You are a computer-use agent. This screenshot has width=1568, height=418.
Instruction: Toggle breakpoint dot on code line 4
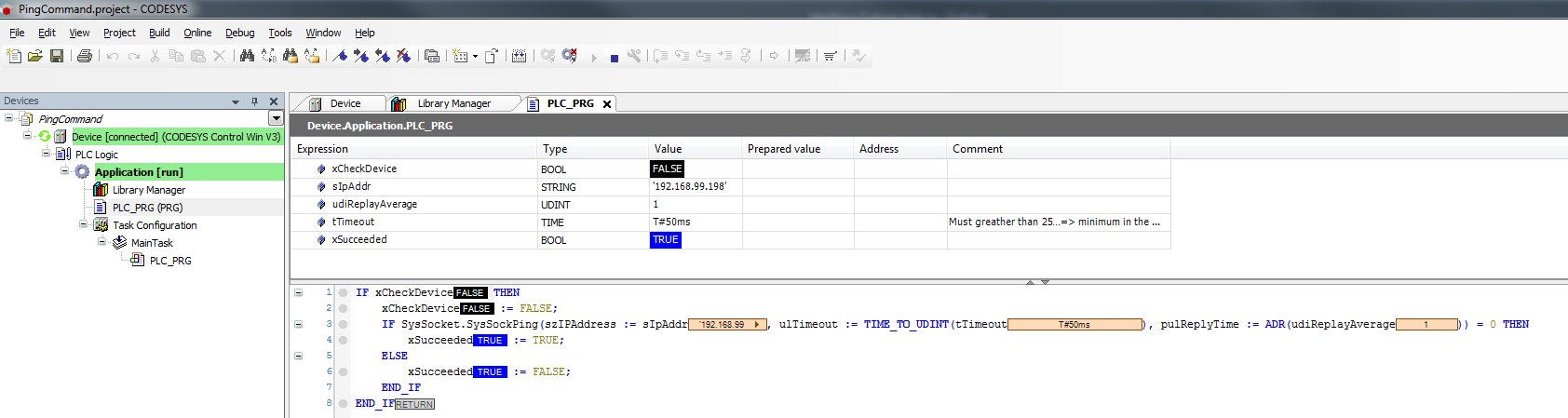(x=343, y=340)
